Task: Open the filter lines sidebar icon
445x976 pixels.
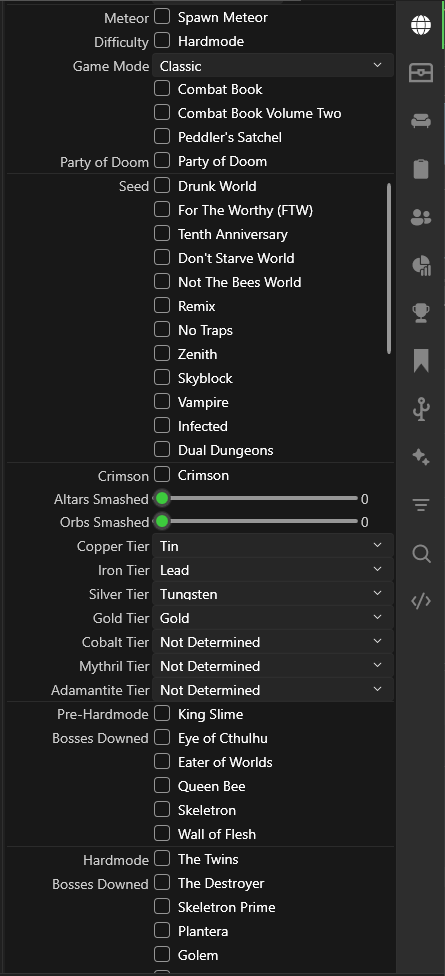Action: 421,505
